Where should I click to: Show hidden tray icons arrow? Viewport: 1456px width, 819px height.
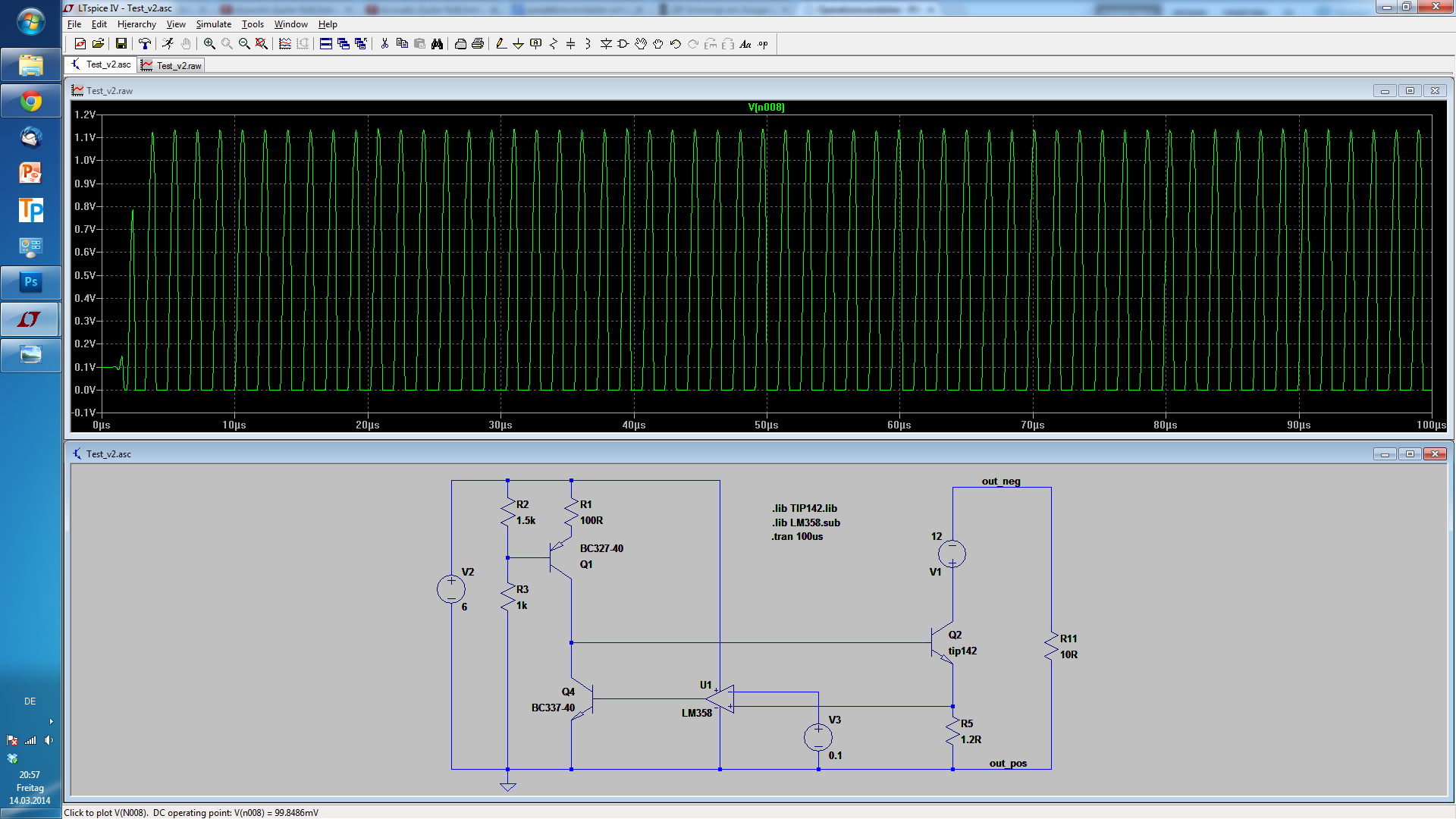[x=51, y=721]
